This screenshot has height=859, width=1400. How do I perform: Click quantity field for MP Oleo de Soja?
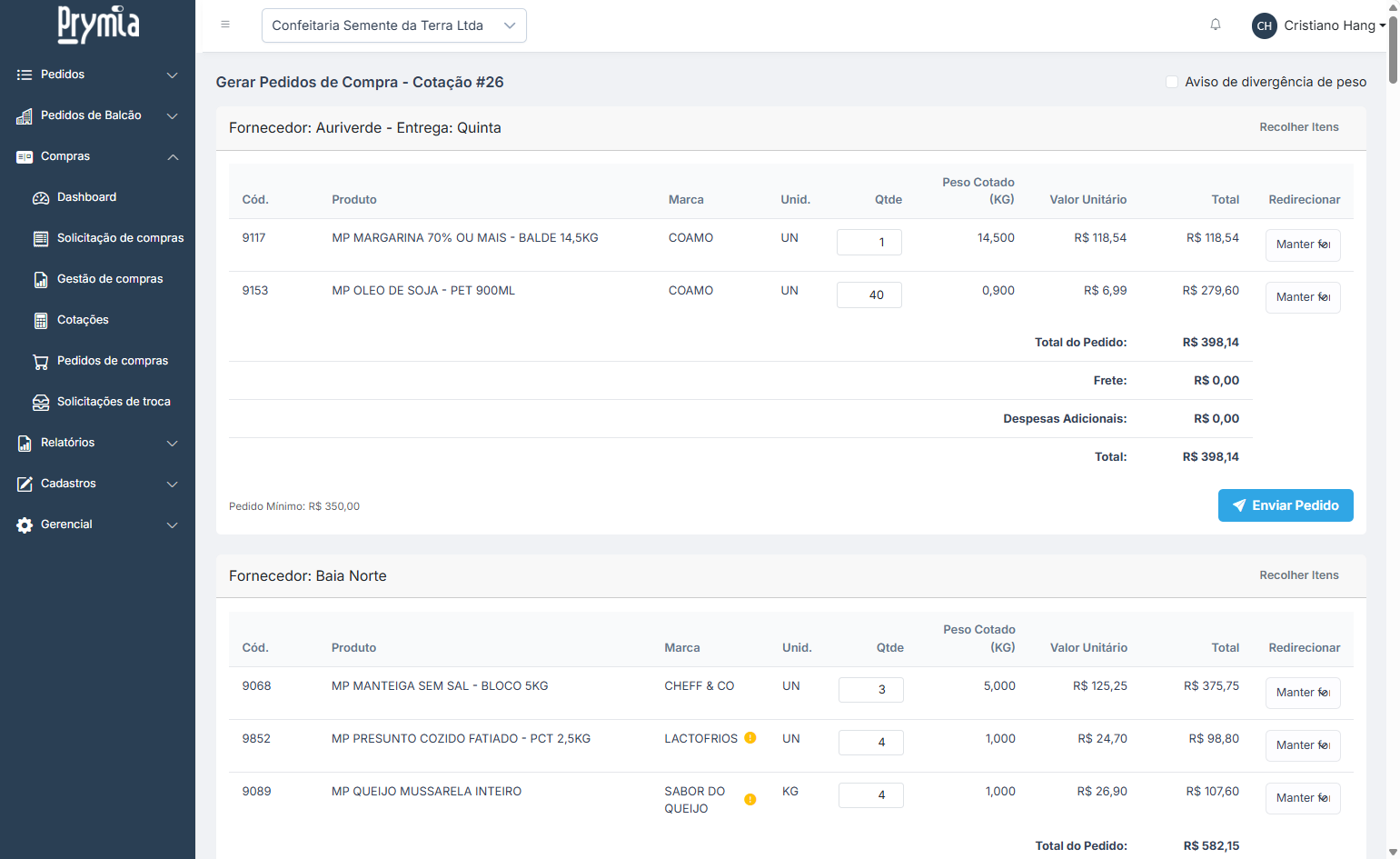click(869, 295)
